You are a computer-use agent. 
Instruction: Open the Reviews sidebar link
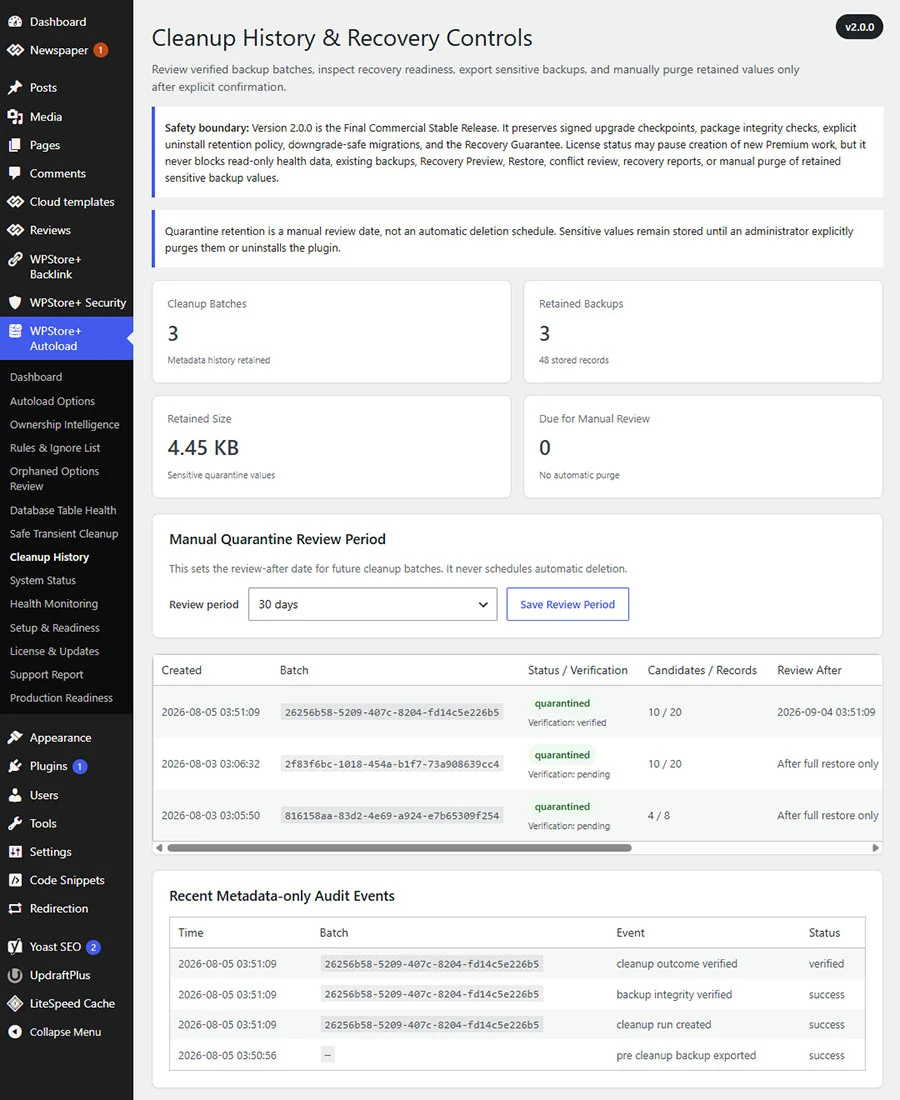coord(50,230)
